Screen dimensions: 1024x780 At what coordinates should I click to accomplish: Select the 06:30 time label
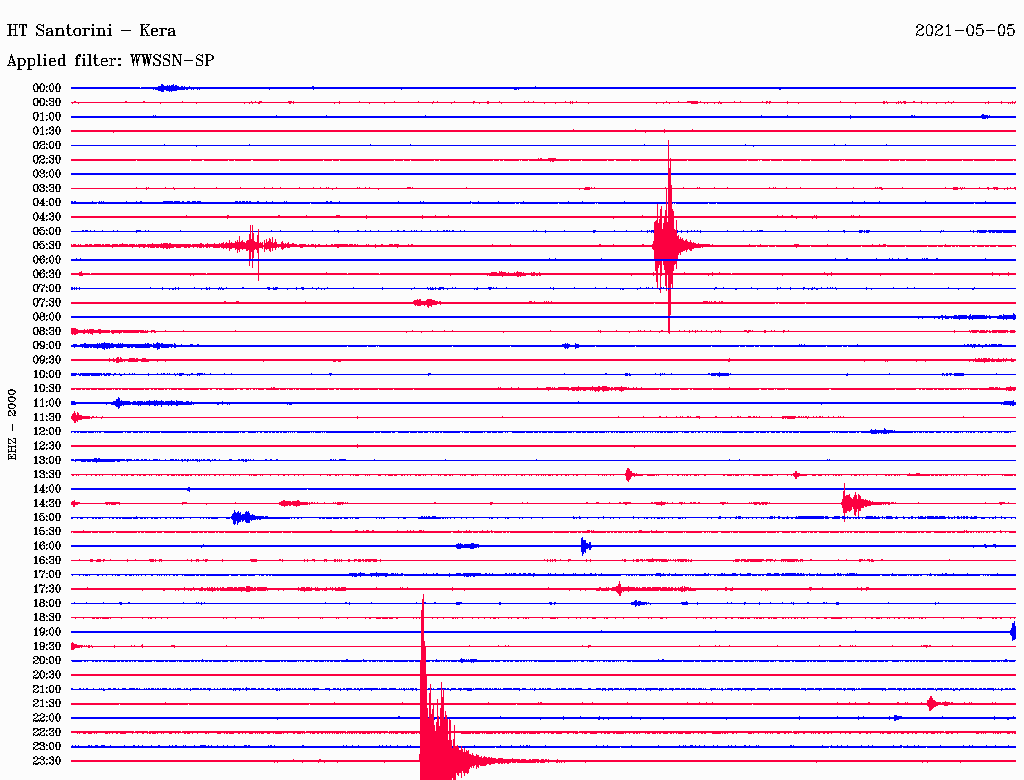click(47, 274)
